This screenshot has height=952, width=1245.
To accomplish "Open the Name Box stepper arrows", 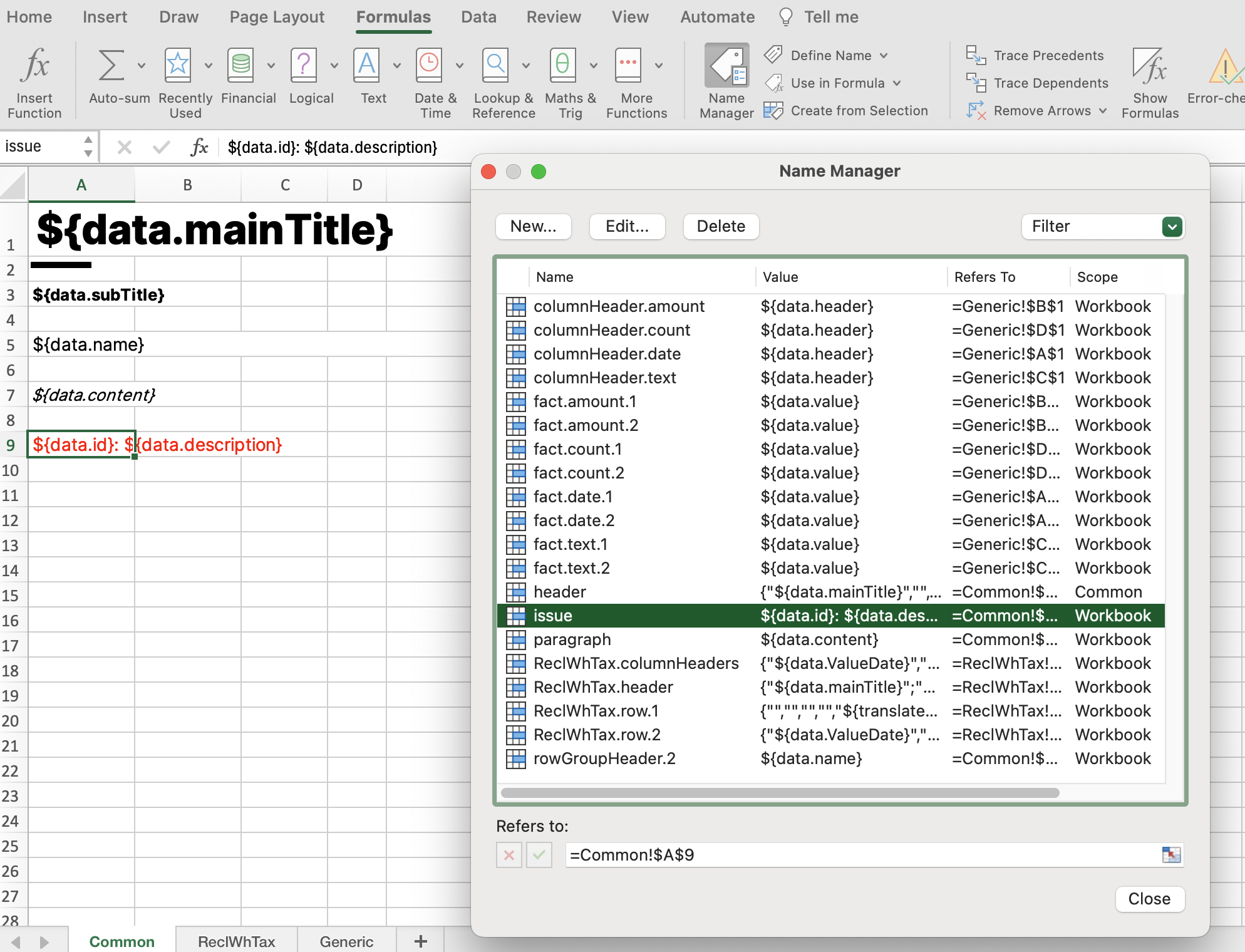I will coord(88,147).
